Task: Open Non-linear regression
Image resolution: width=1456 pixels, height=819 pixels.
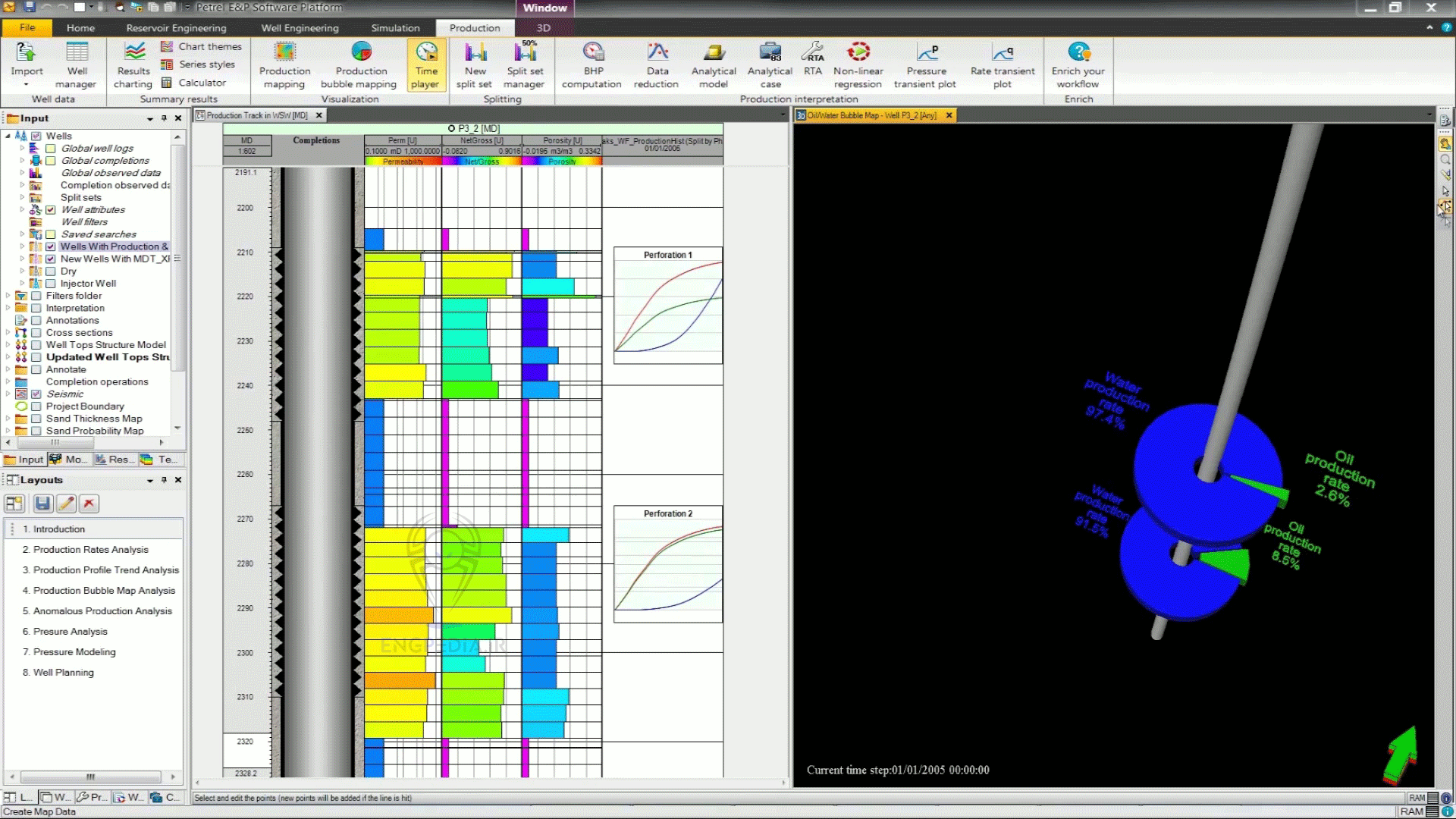Action: coord(857,64)
